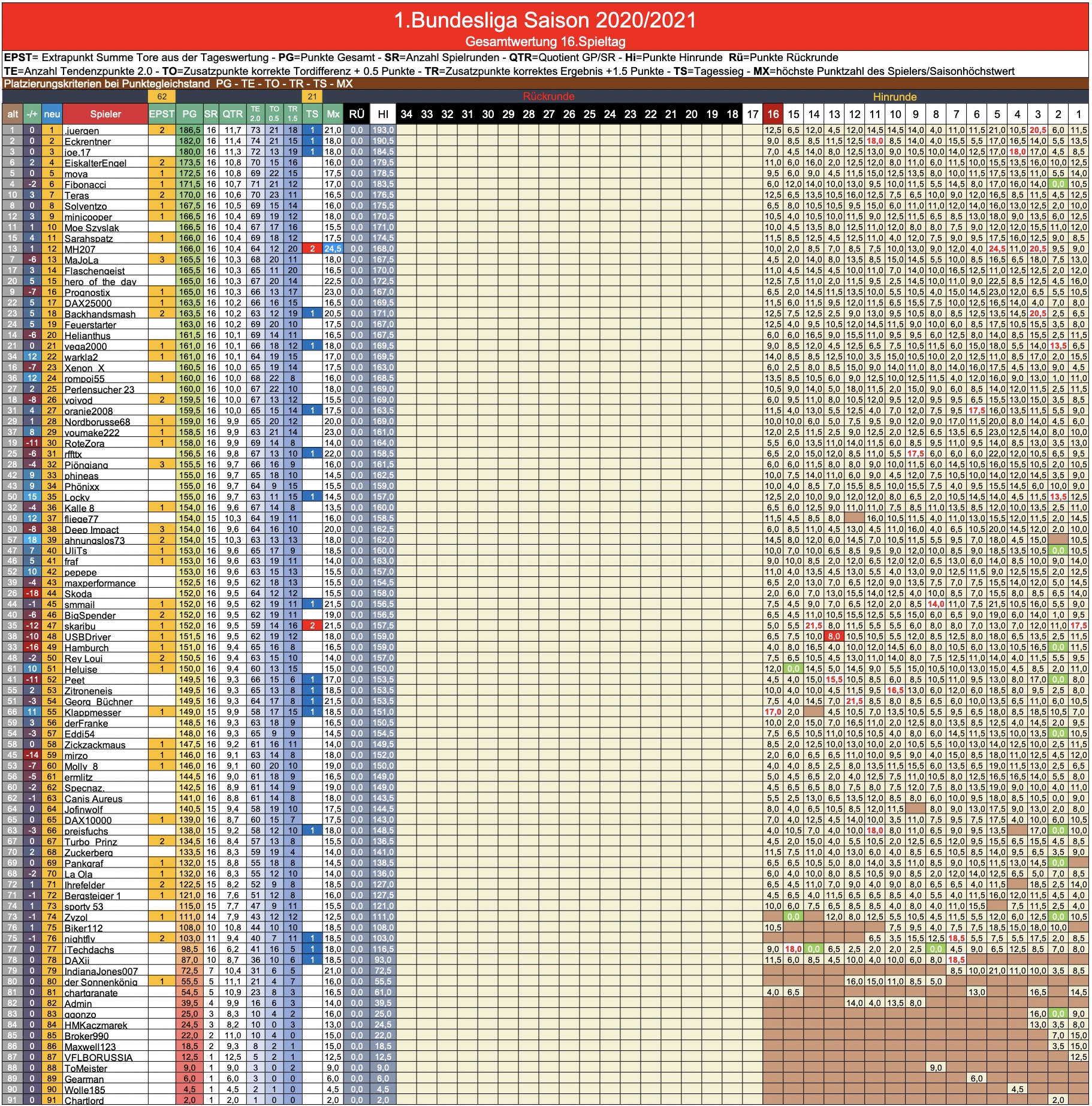Click the 'RÜ' column header
This screenshot has height=1106, width=1092.
(x=357, y=114)
